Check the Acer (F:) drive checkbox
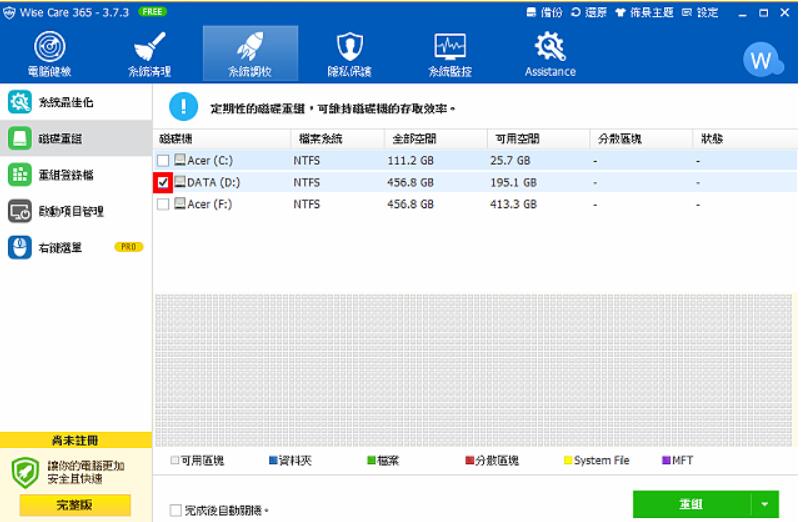 click(x=163, y=204)
